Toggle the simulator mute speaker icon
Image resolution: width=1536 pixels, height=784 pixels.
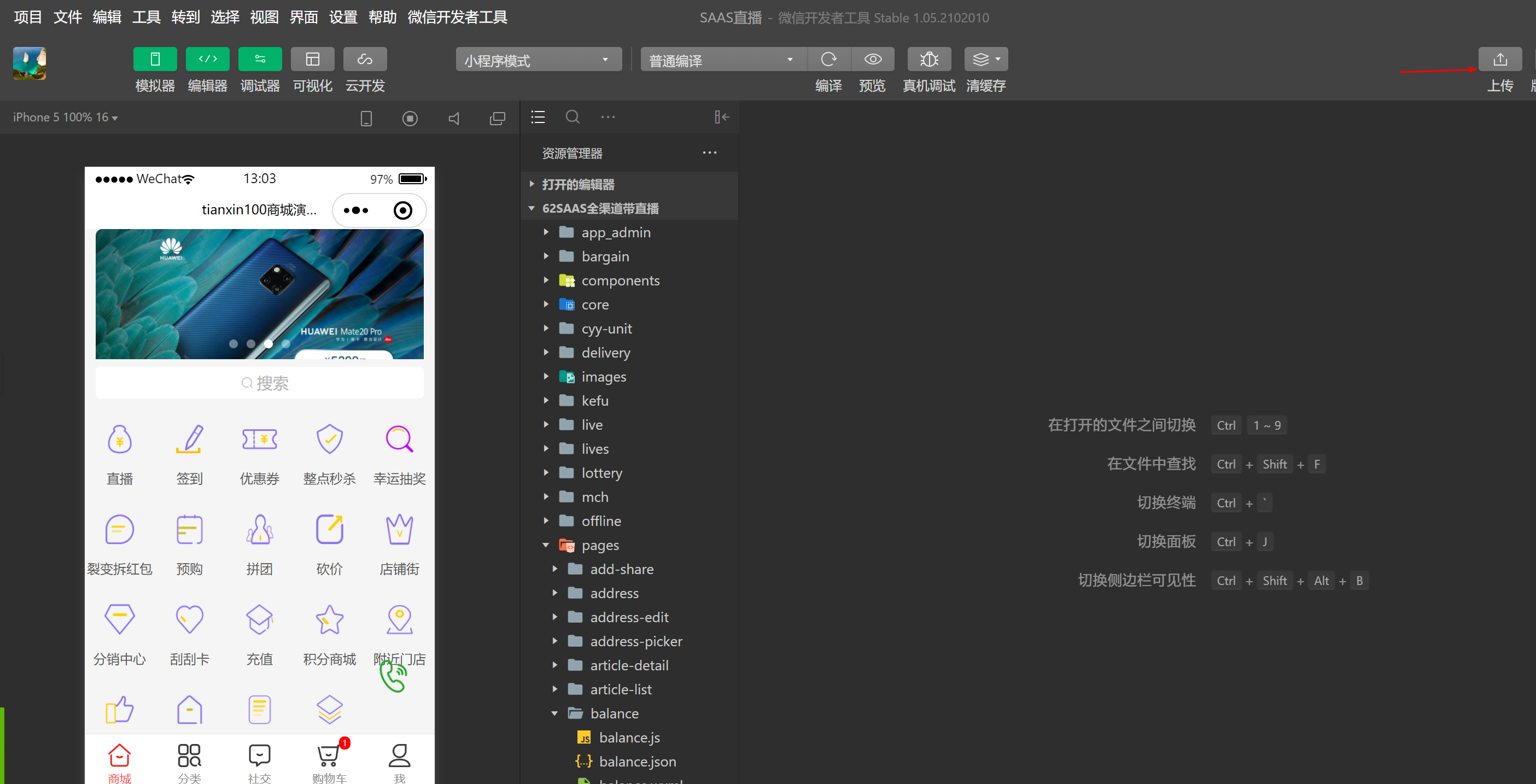[x=454, y=118]
